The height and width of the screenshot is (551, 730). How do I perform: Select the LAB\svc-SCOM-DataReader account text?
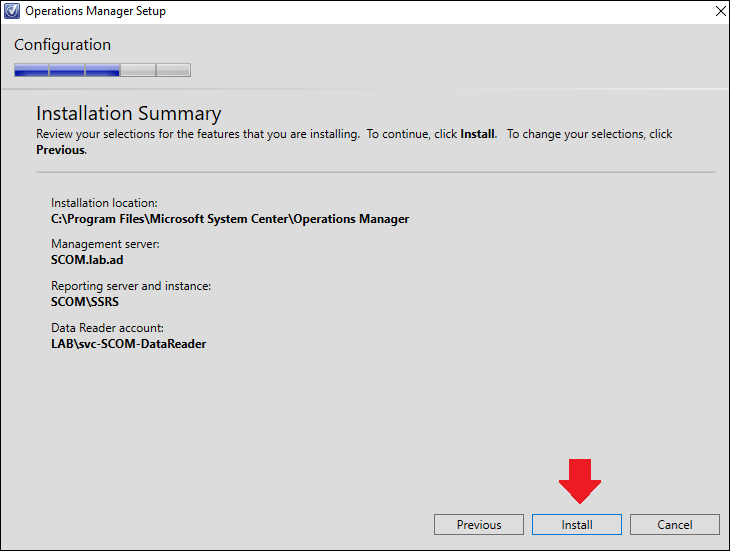128,344
